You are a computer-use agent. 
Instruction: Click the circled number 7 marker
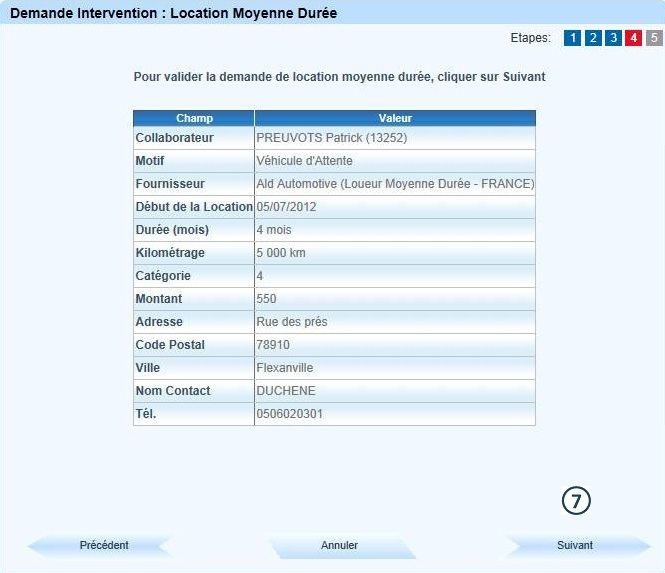point(576,501)
